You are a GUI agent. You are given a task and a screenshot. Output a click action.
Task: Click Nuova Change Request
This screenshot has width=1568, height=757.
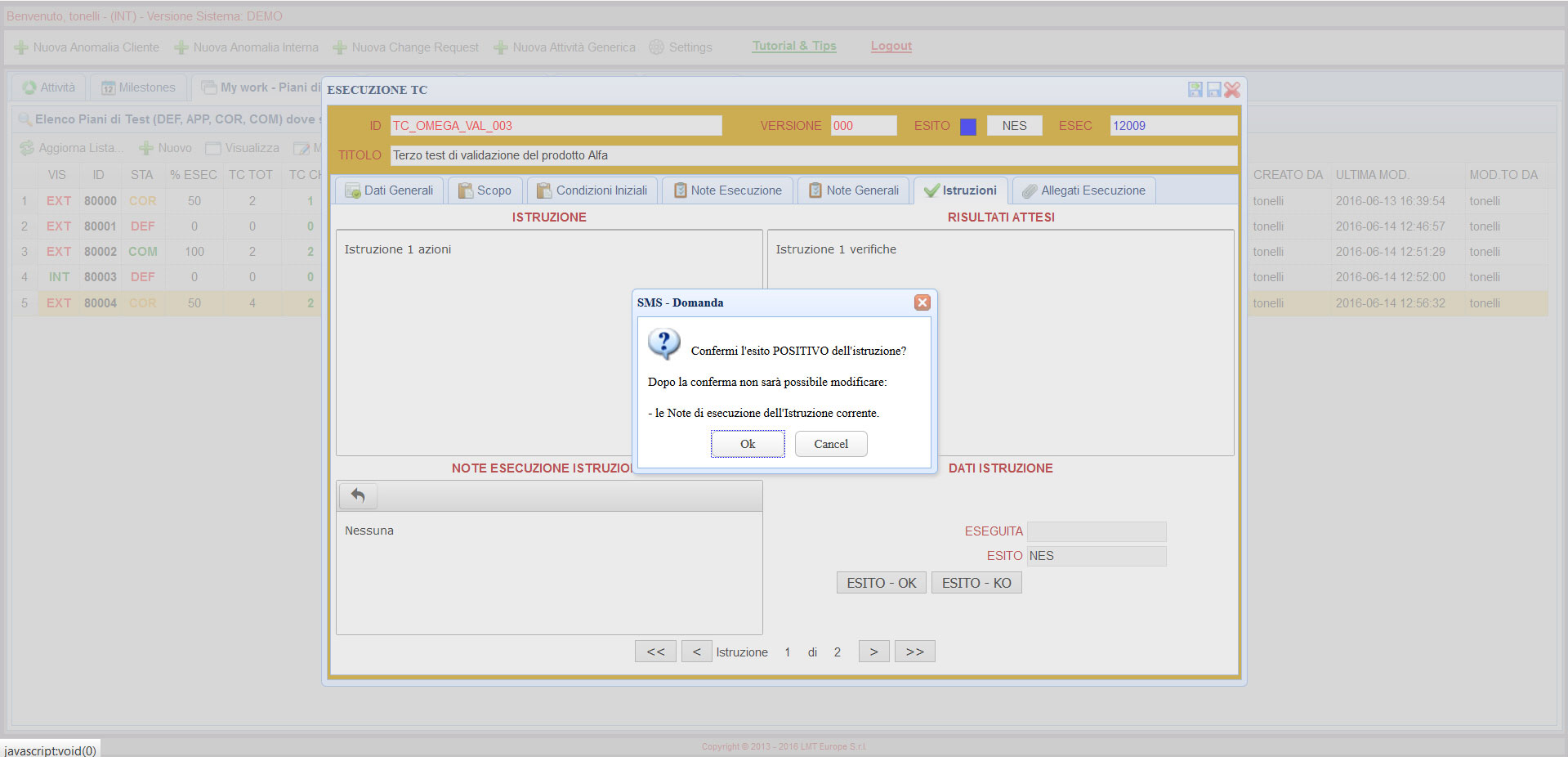click(x=406, y=47)
